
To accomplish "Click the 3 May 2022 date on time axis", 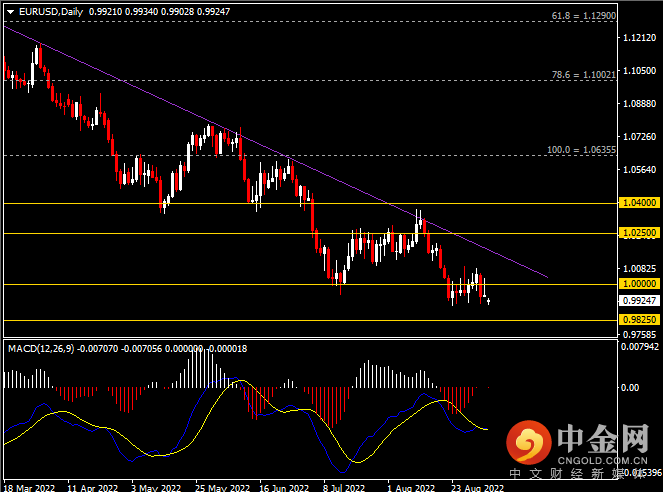I will (x=156, y=488).
